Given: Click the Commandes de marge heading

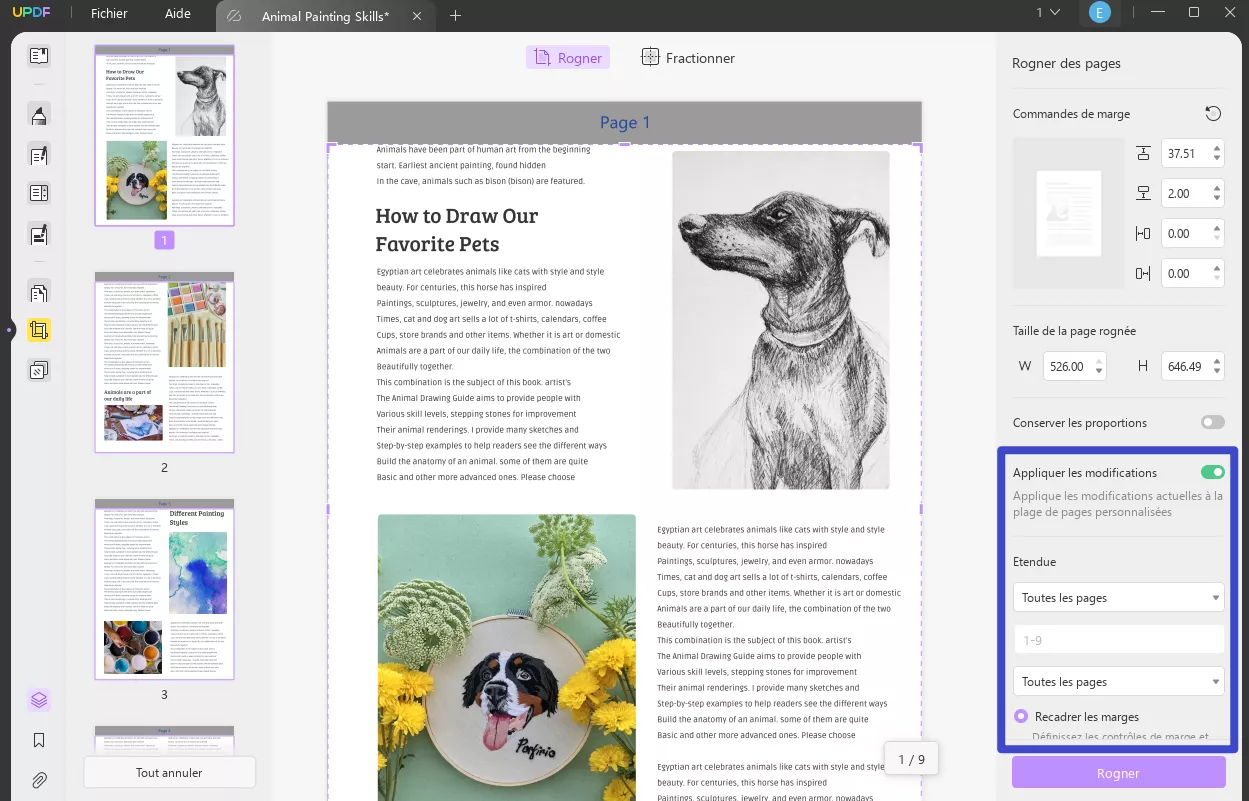Looking at the screenshot, I should [x=1071, y=114].
